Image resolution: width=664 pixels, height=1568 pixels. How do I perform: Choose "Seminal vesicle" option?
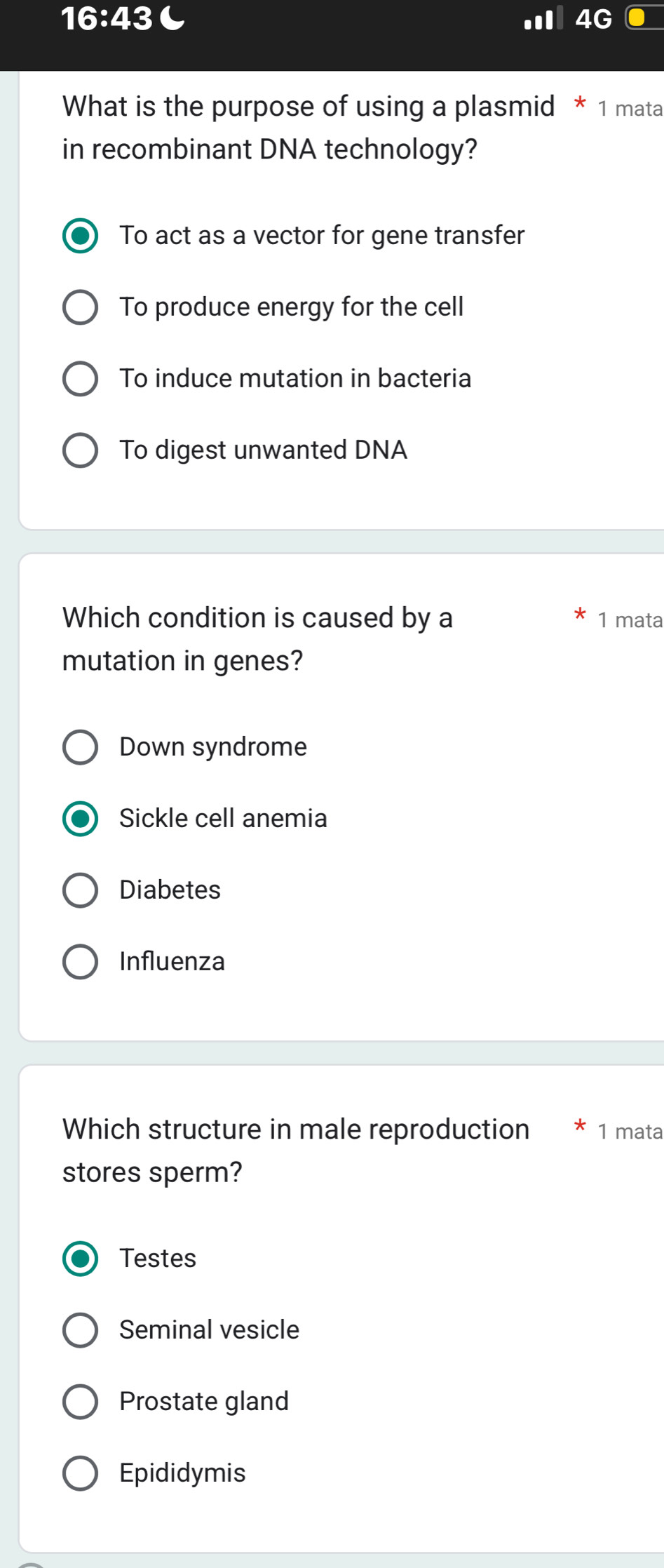click(79, 1329)
